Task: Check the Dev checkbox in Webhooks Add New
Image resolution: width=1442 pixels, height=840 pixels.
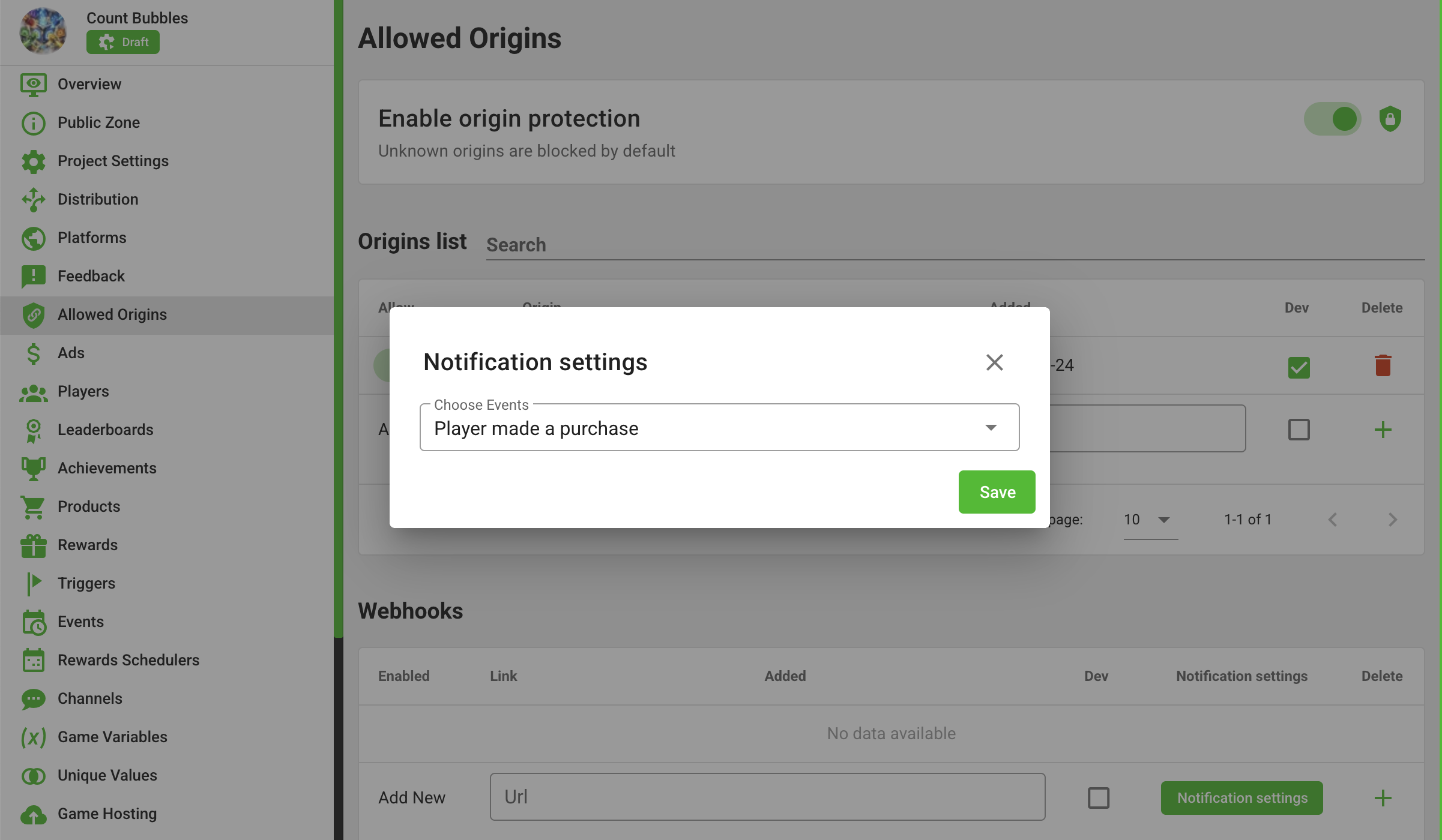Action: [1099, 798]
